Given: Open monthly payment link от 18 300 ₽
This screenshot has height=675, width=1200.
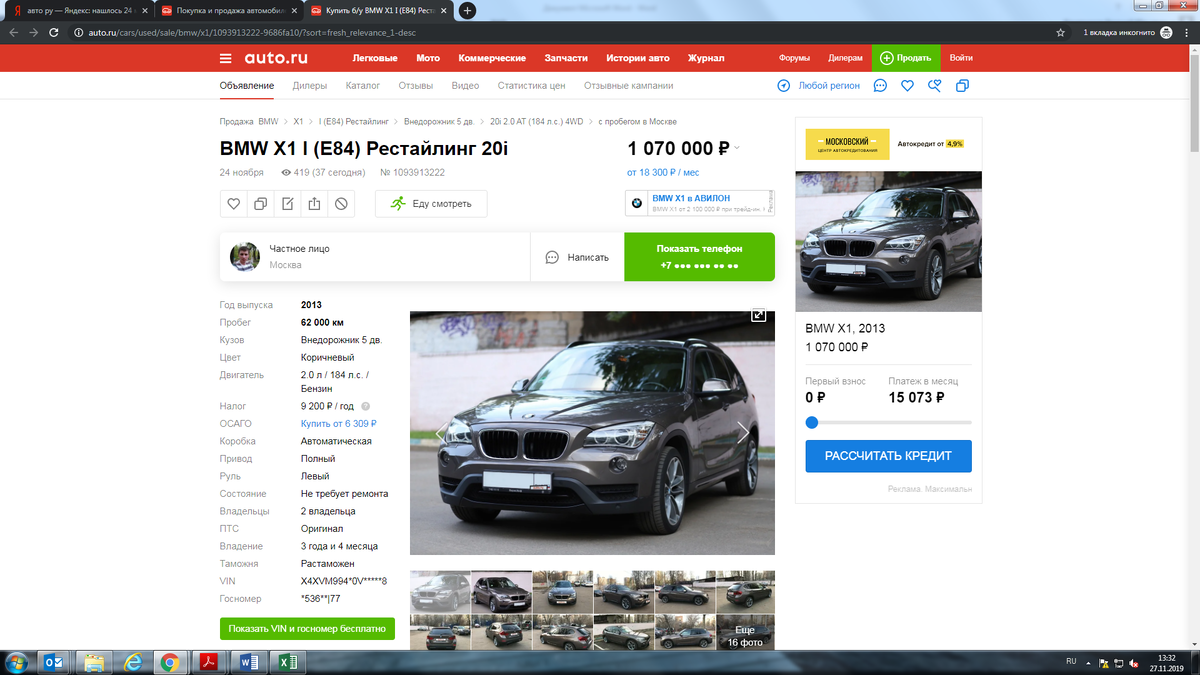Looking at the screenshot, I should click(661, 173).
